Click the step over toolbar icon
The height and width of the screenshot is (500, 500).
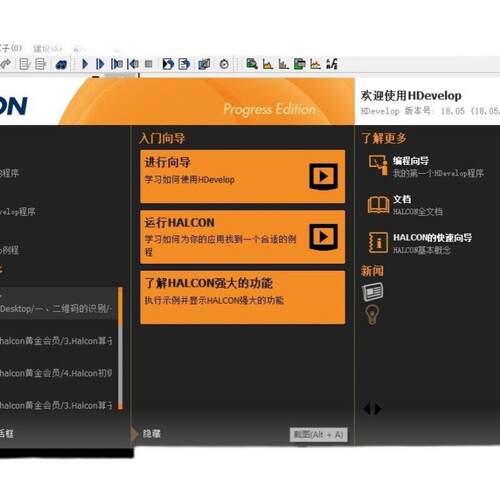(100, 64)
